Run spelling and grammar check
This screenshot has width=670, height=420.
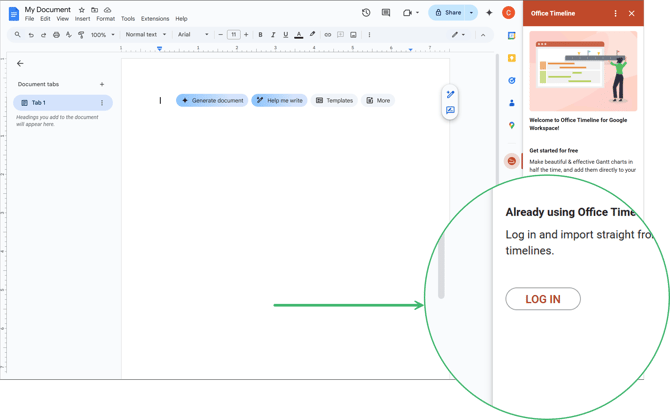68,35
